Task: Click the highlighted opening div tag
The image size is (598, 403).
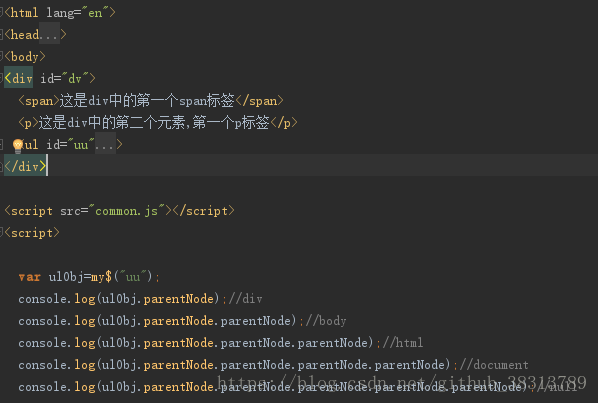Action: click(18, 78)
